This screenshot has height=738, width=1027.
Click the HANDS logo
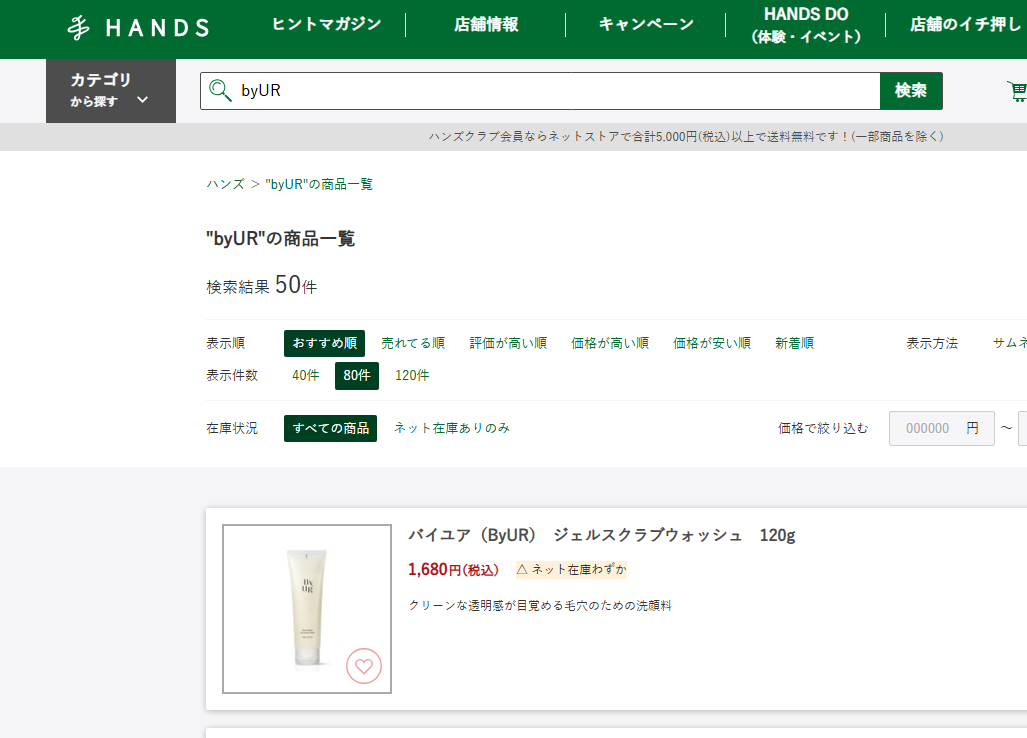pos(138,28)
